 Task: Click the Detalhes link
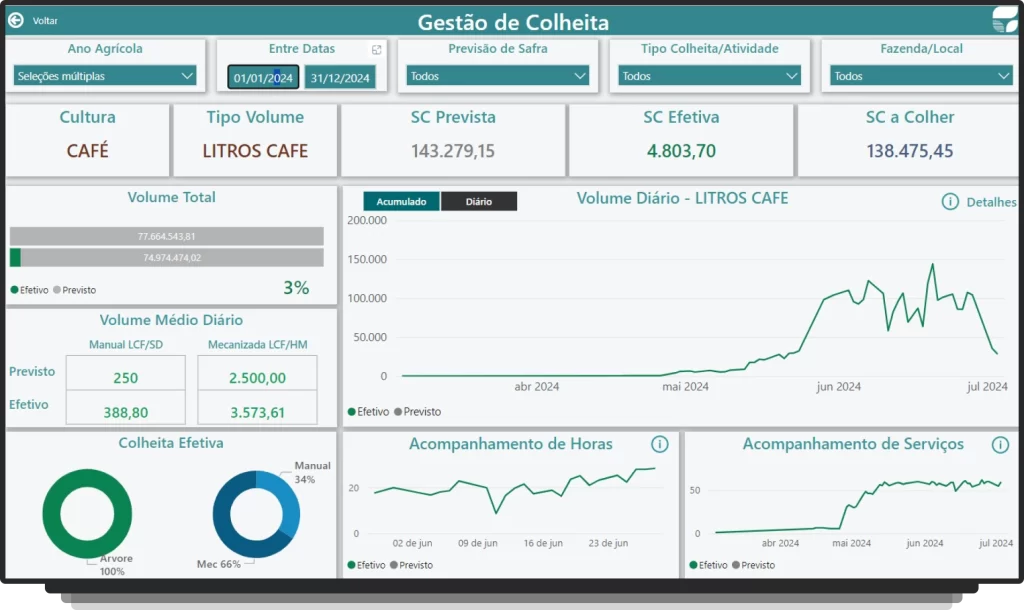(x=991, y=202)
